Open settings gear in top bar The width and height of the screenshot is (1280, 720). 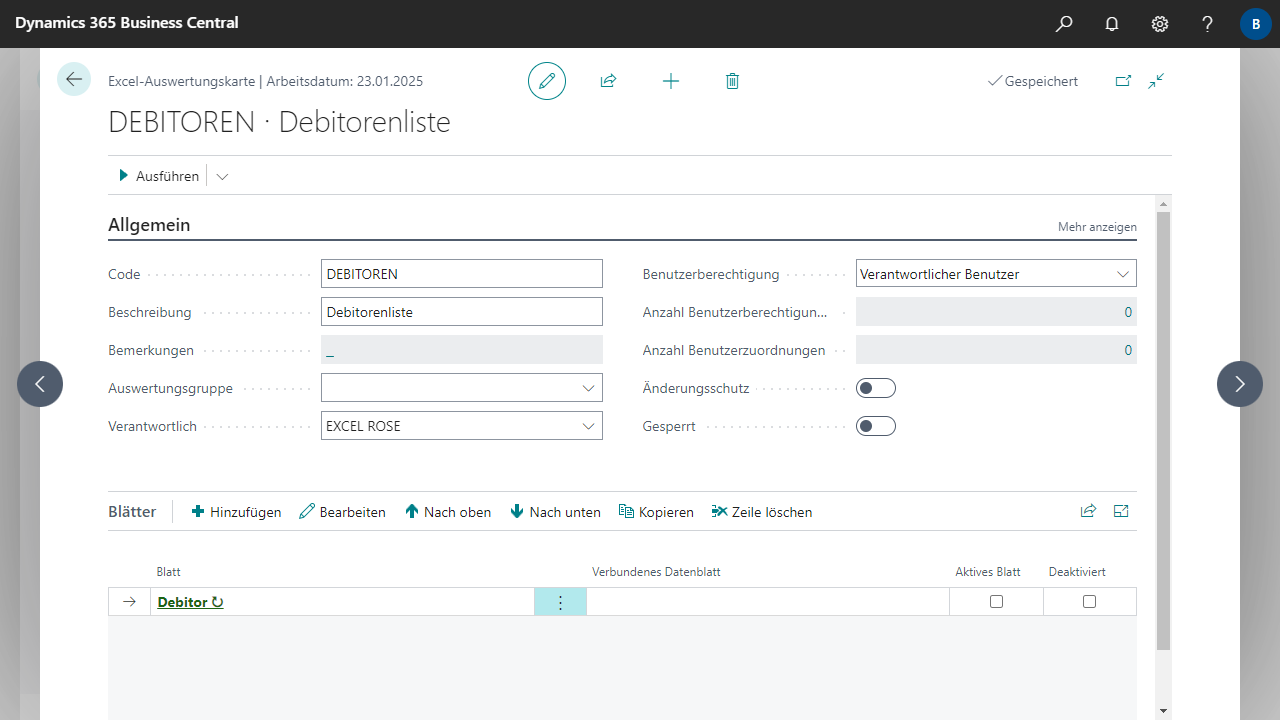(x=1160, y=23)
